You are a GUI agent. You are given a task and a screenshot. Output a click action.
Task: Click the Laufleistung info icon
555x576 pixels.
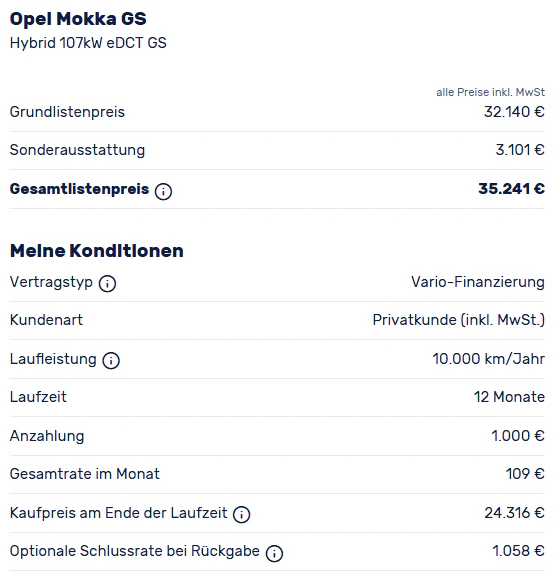[x=111, y=360]
